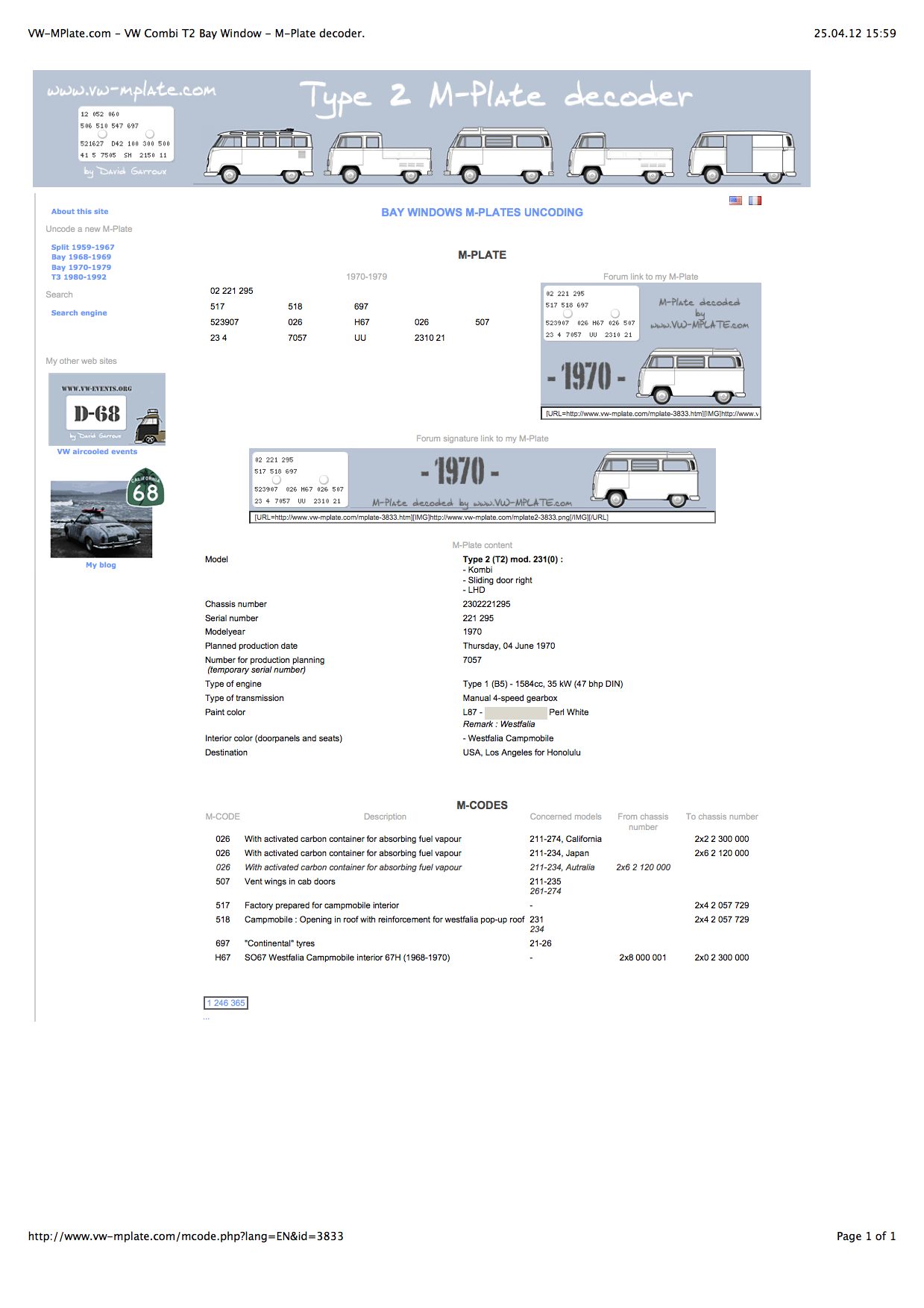Viewport: 924px width, 1308px height.
Task: Click the forum signature 1970 banner image
Action: tap(483, 480)
